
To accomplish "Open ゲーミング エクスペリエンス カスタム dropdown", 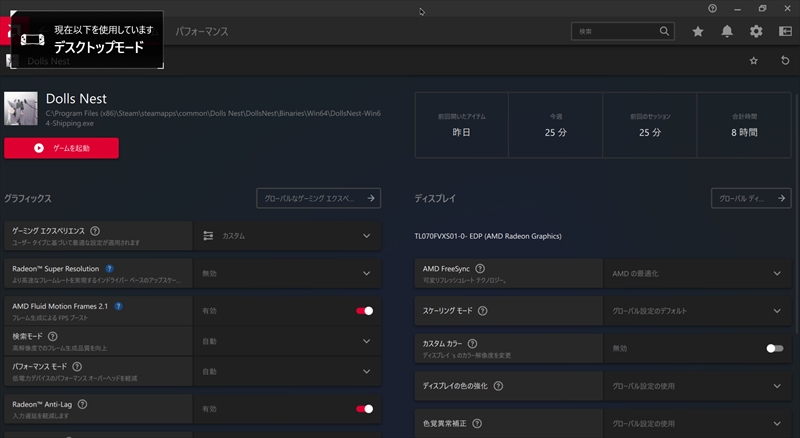I will coord(287,236).
